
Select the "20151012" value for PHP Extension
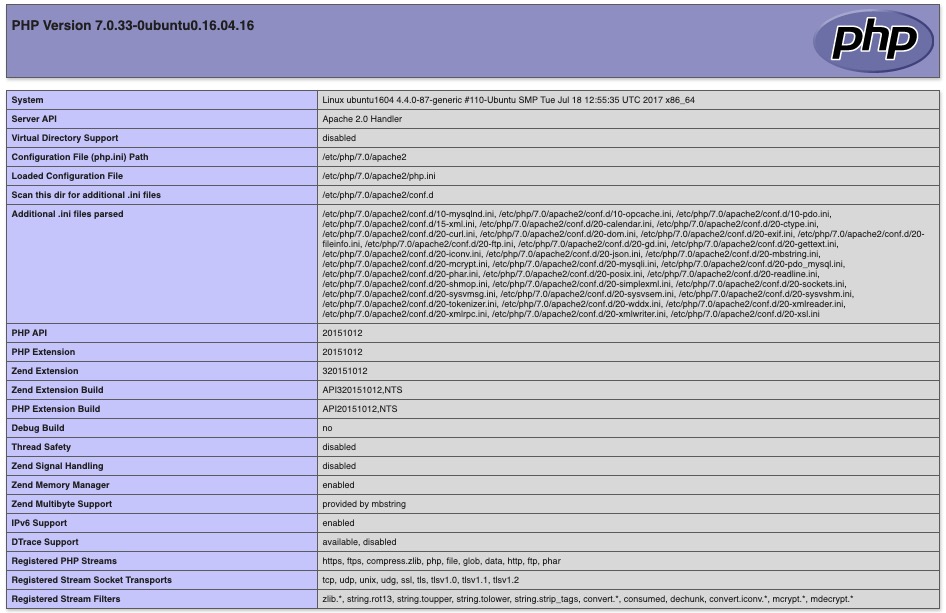342,352
